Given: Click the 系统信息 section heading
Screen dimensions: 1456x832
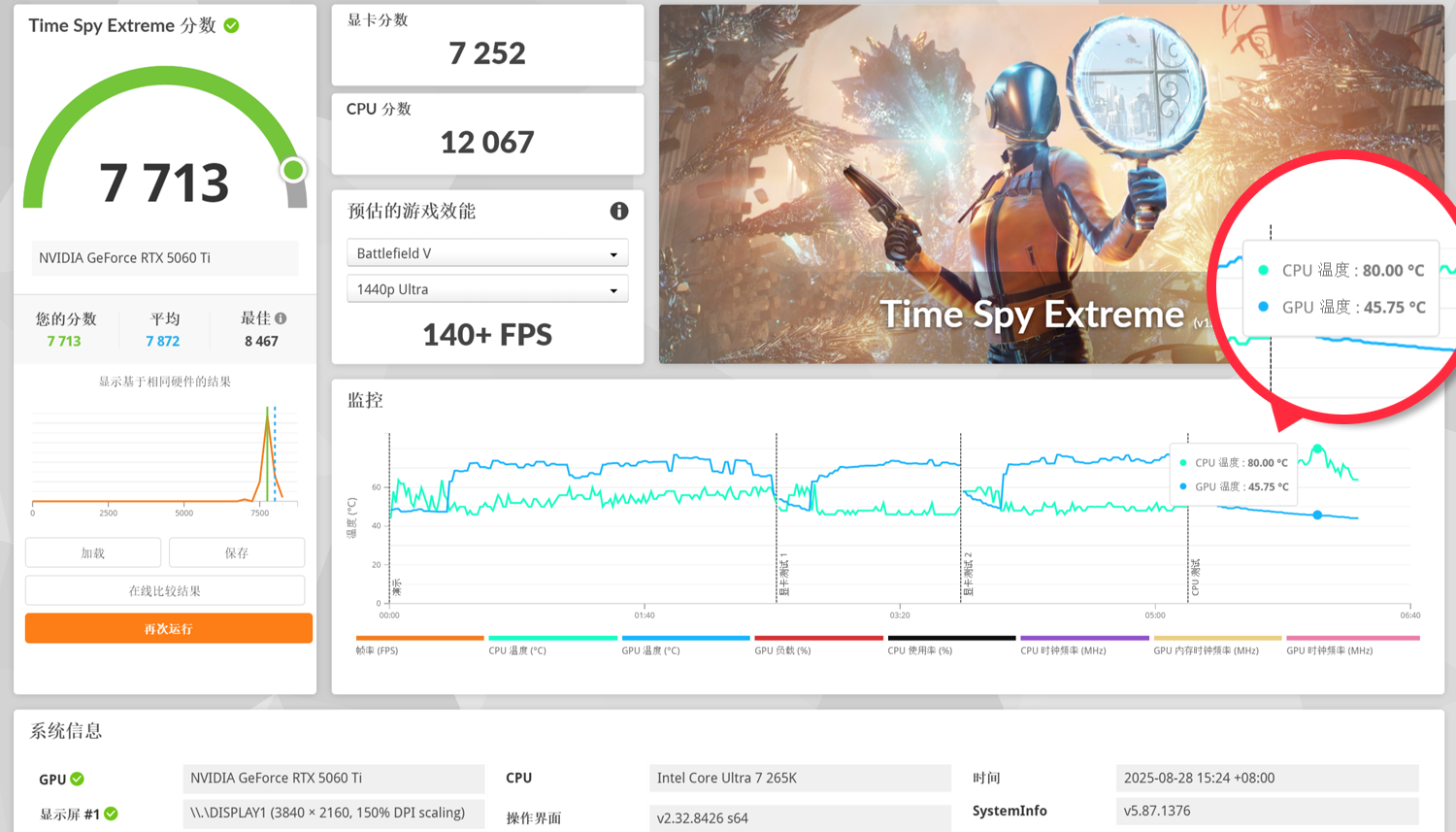Looking at the screenshot, I should coord(66,731).
